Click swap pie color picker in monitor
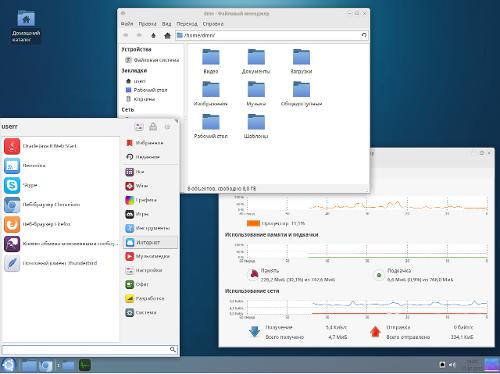The width and height of the screenshot is (500, 374). (x=379, y=275)
